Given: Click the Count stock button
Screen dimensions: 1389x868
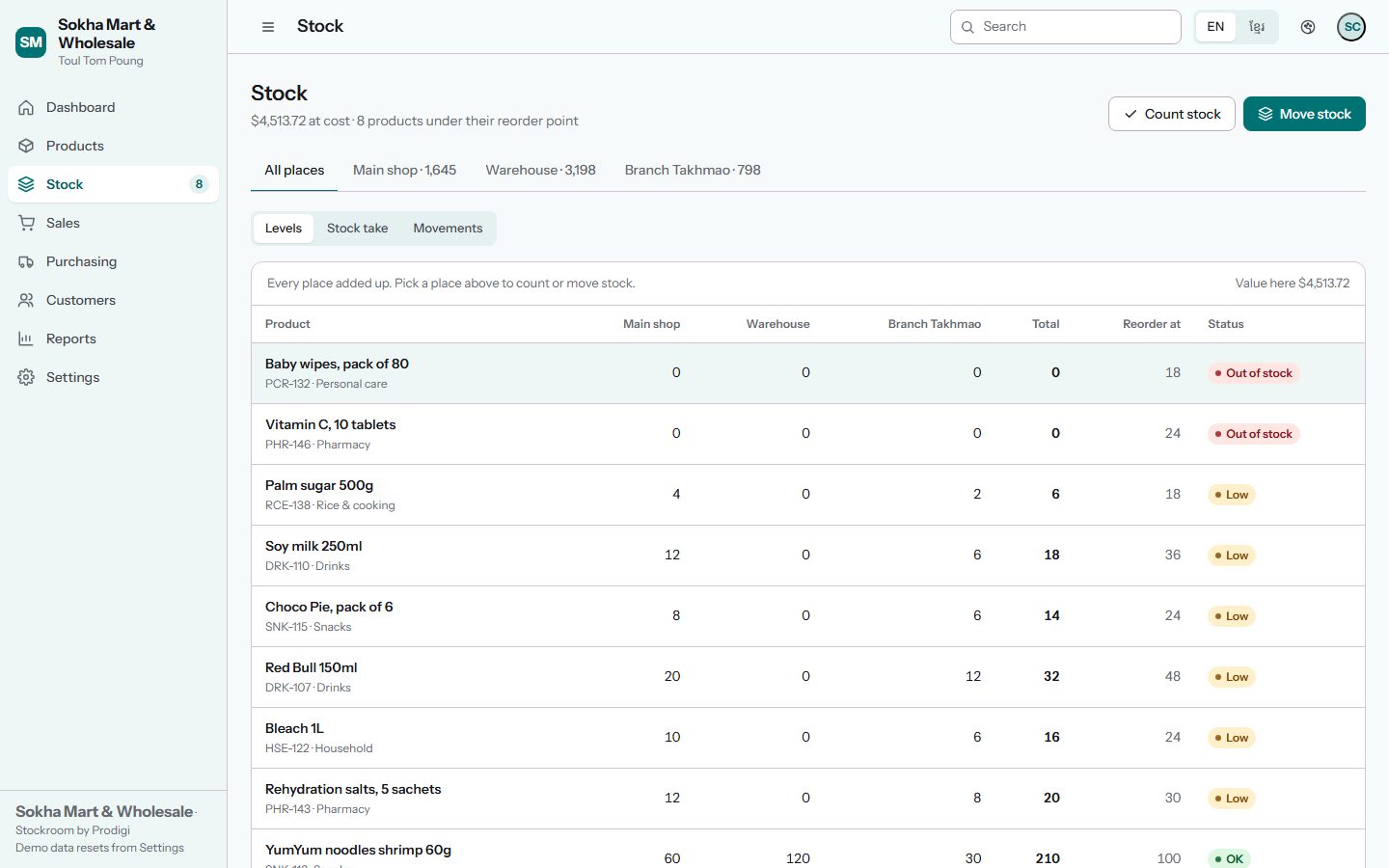Looking at the screenshot, I should point(1172,114).
